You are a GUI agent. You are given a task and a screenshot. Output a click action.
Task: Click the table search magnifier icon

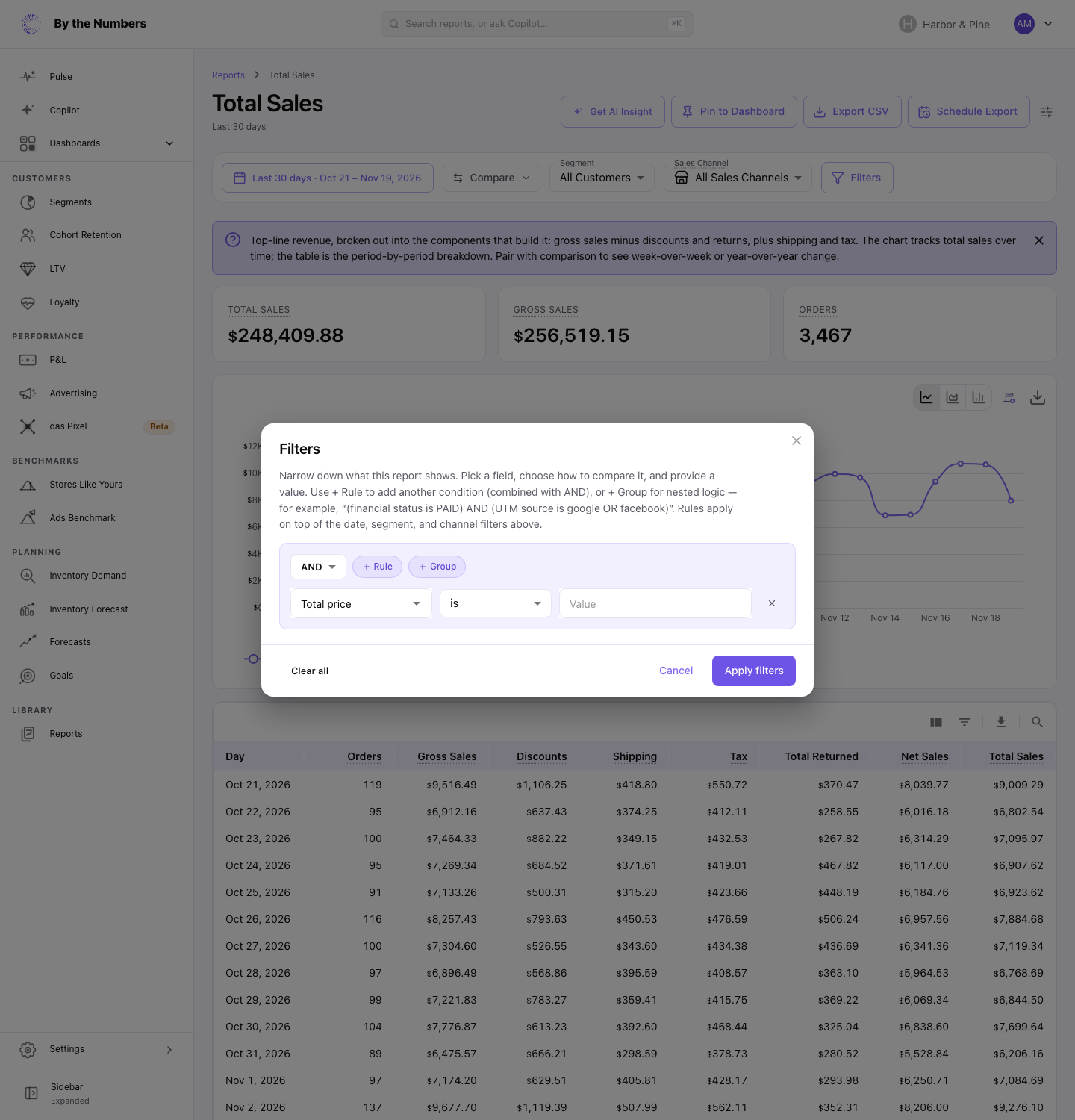1038,722
